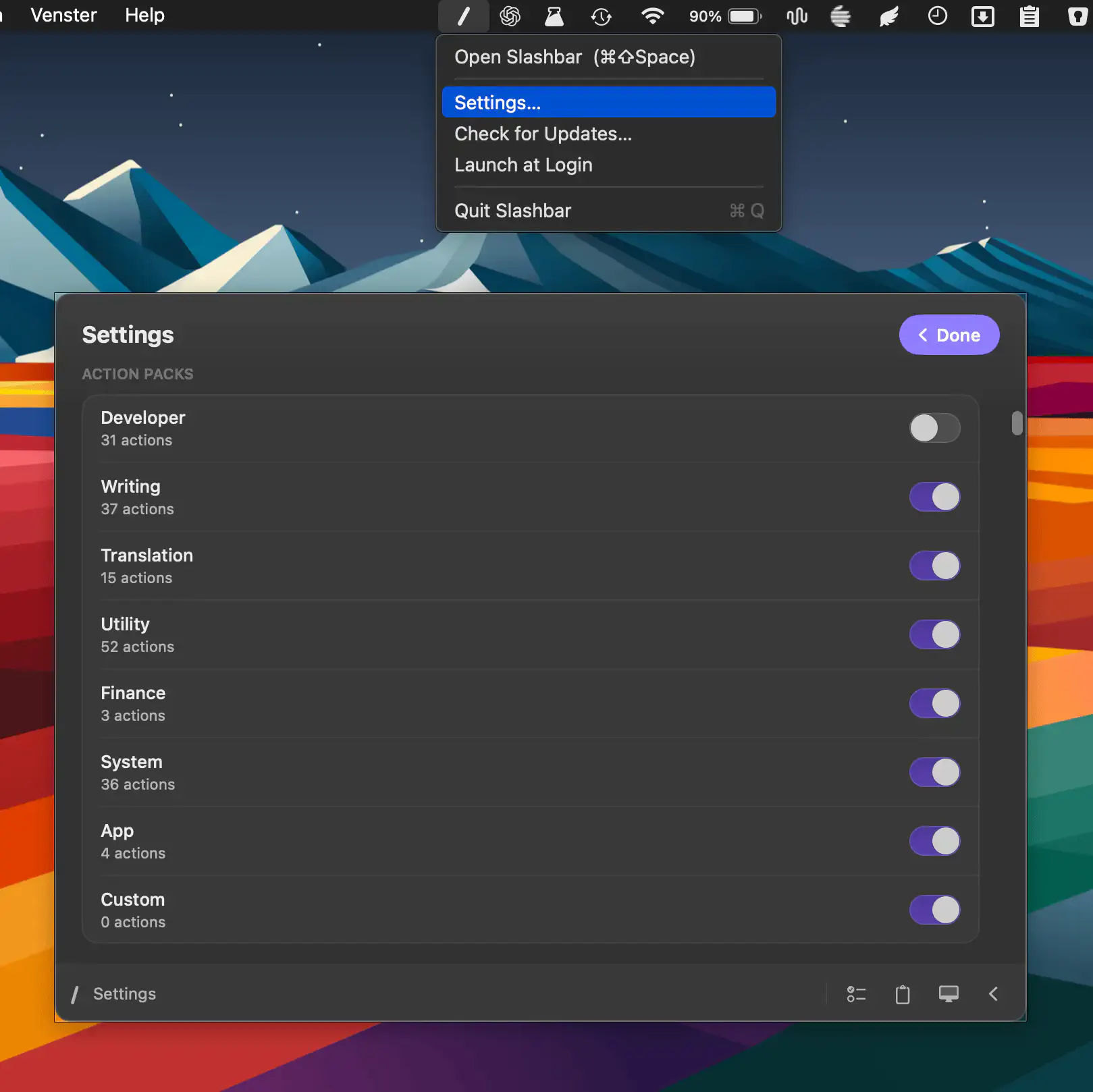
Task: Click the feather bird menu bar icon
Action: pos(889,16)
